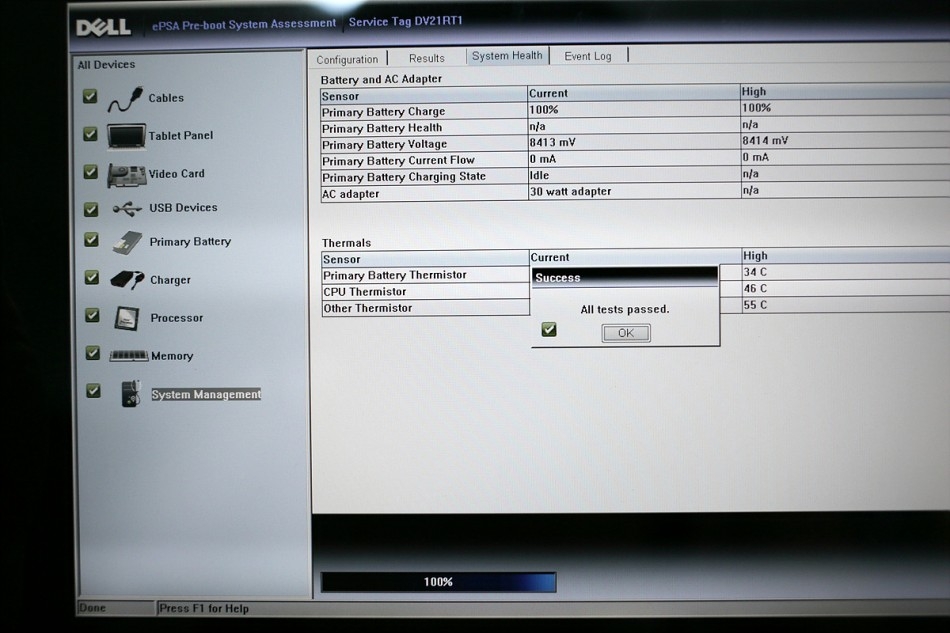Click the Dell logo
The image size is (950, 633).
pos(103,27)
